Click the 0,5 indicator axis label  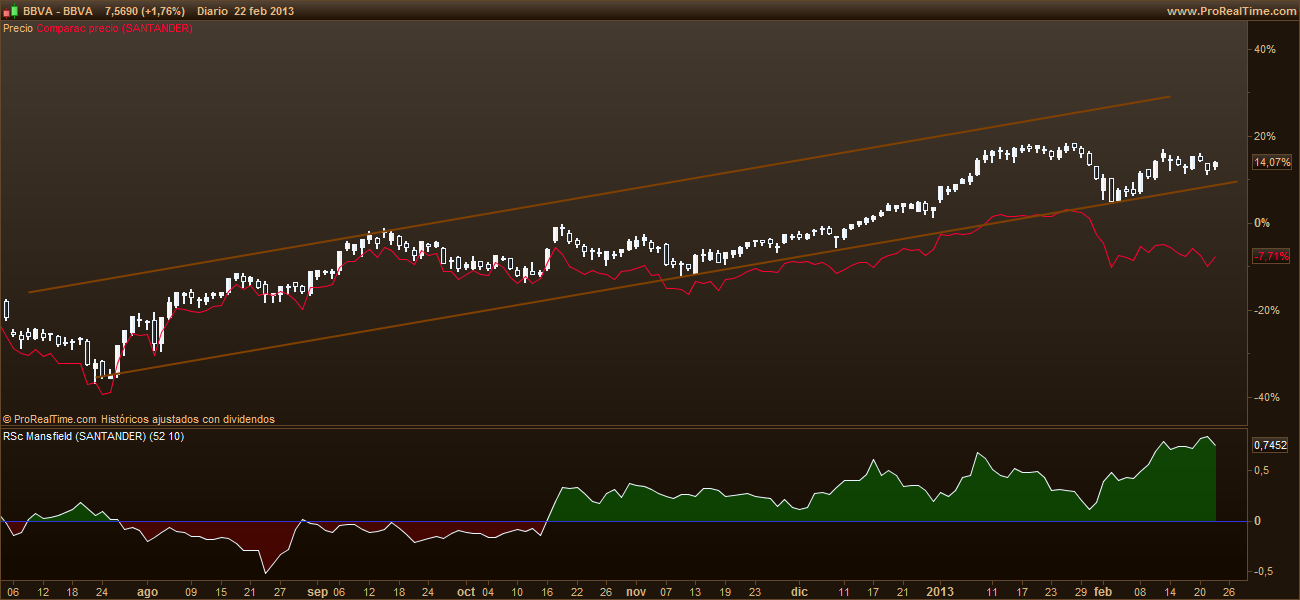click(x=1264, y=470)
